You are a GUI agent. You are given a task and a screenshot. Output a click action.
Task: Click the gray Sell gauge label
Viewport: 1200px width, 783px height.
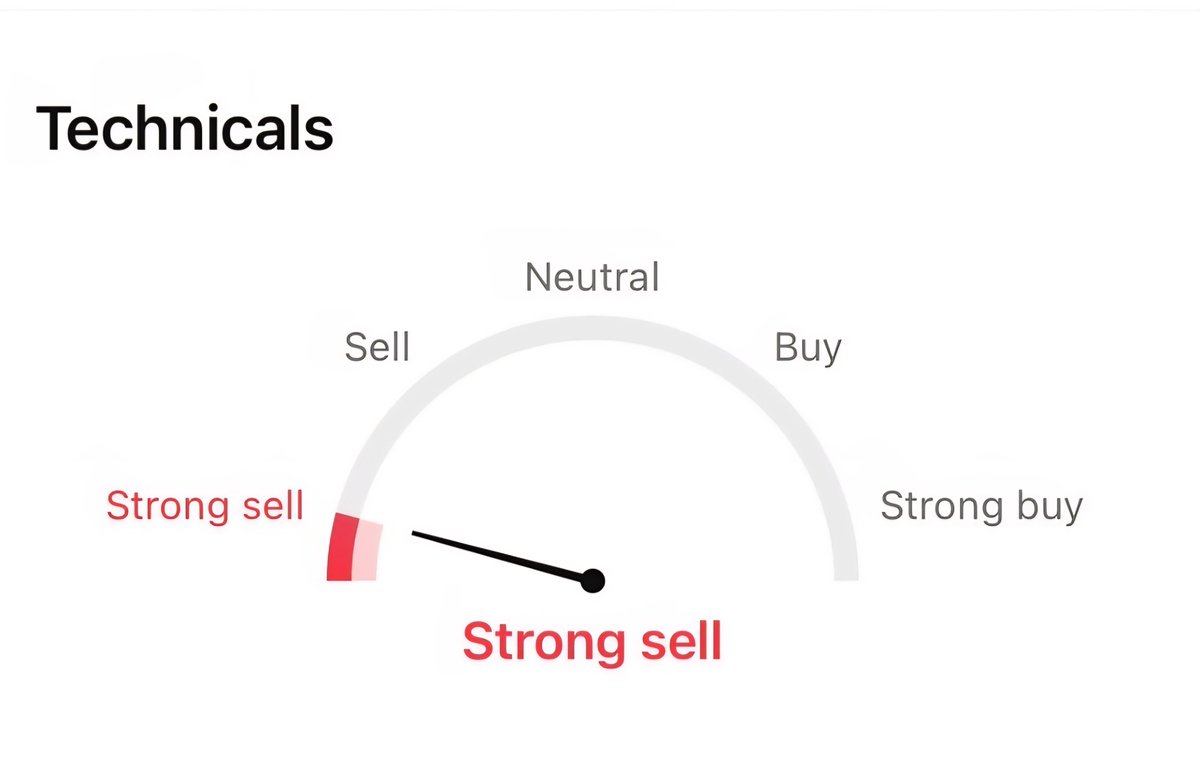377,347
